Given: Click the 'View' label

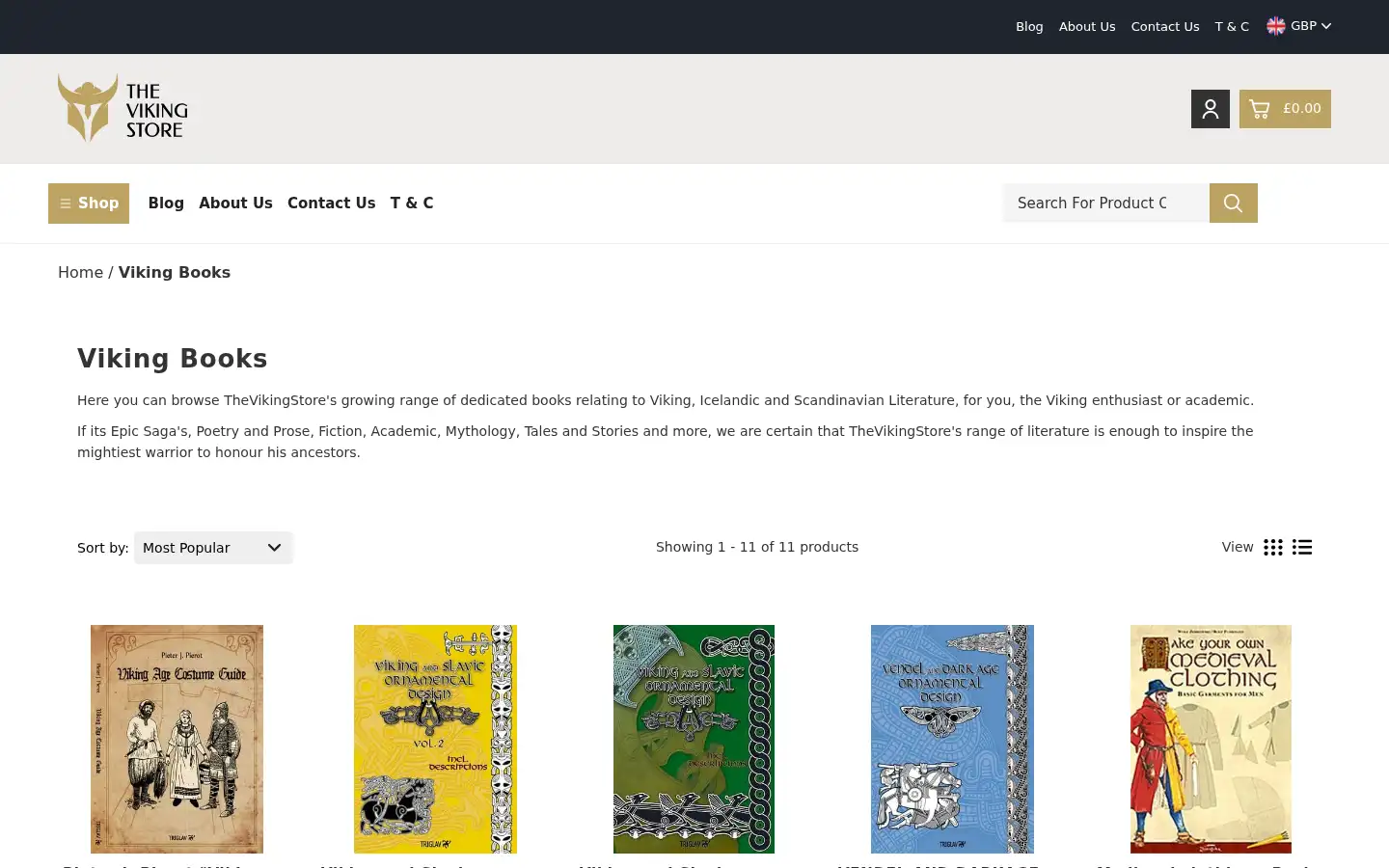Looking at the screenshot, I should [x=1238, y=547].
